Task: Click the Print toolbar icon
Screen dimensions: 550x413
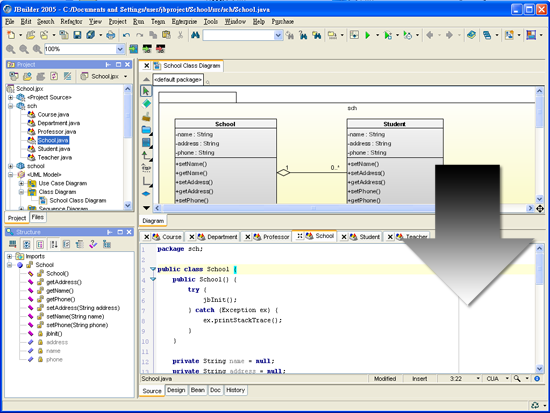Action: tap(110, 35)
